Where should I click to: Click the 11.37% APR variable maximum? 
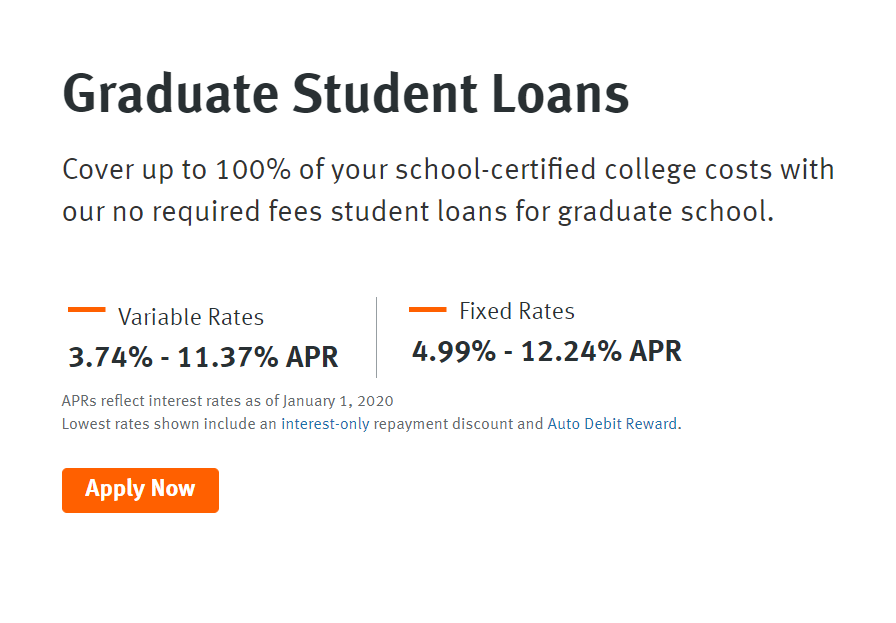coord(258,357)
